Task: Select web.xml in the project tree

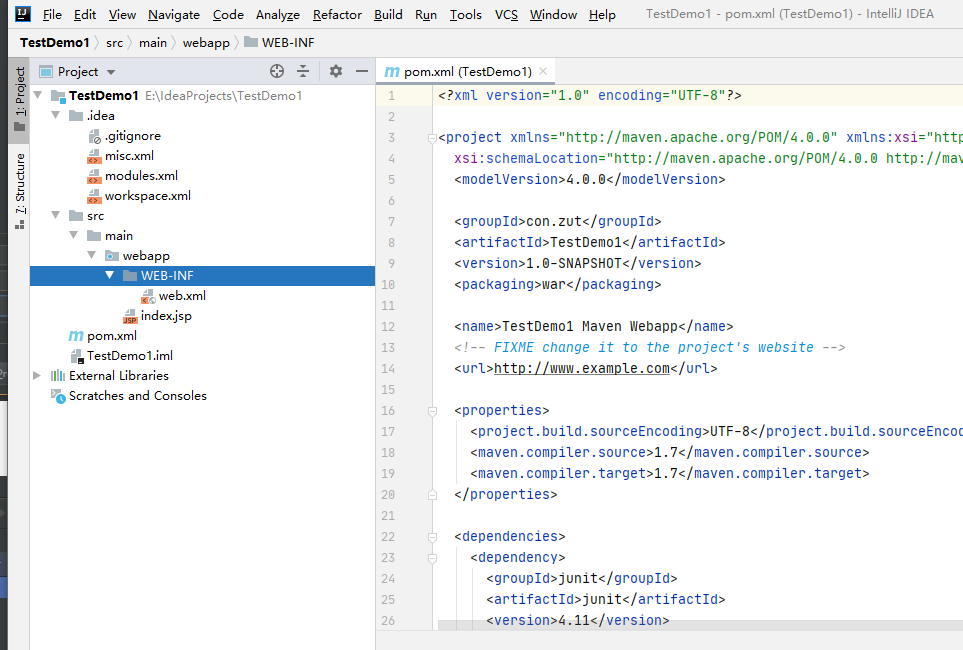Action: pyautogui.click(x=182, y=296)
